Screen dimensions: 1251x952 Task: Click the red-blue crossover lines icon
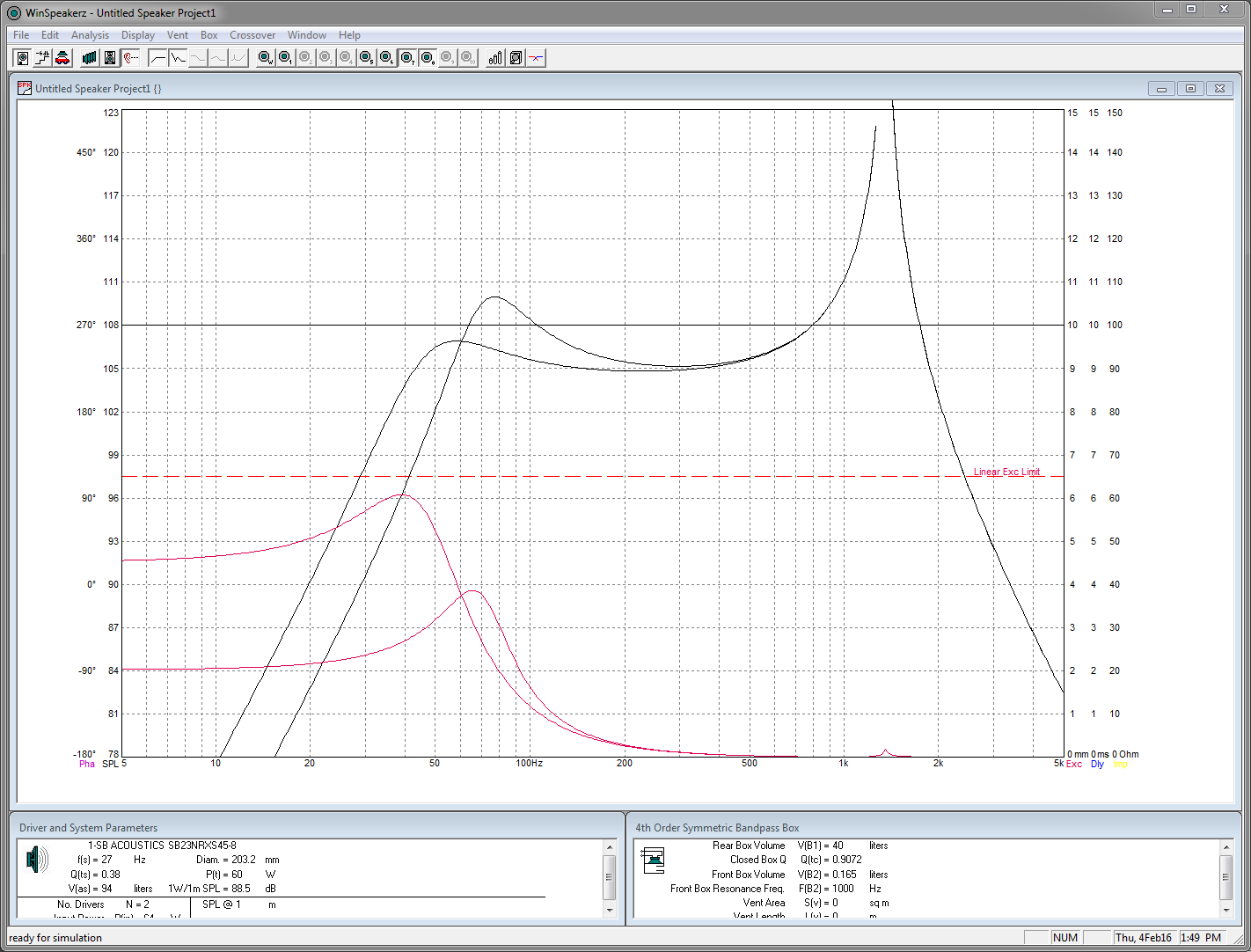(537, 58)
